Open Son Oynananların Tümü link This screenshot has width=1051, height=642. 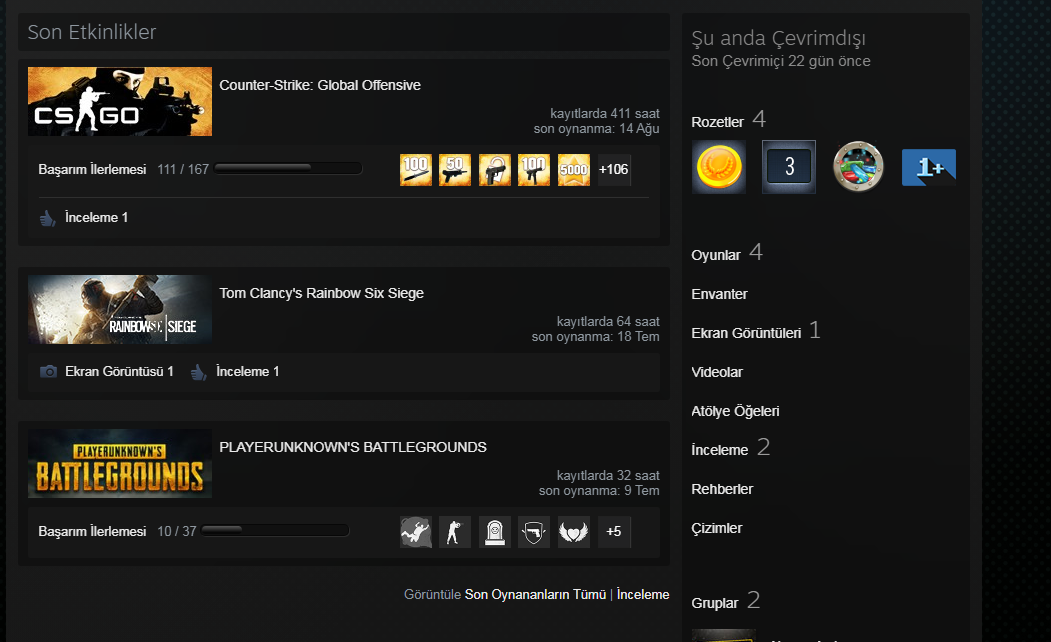click(536, 594)
